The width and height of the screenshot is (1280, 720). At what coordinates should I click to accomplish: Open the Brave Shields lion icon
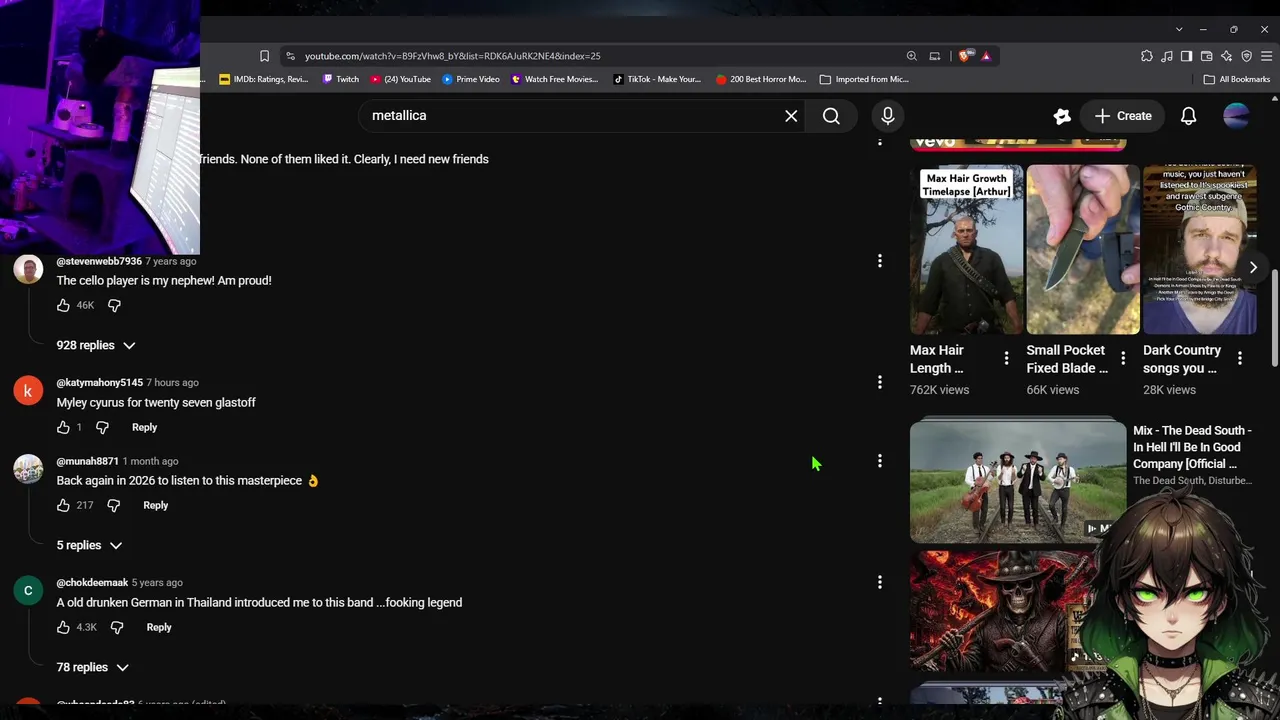964,56
